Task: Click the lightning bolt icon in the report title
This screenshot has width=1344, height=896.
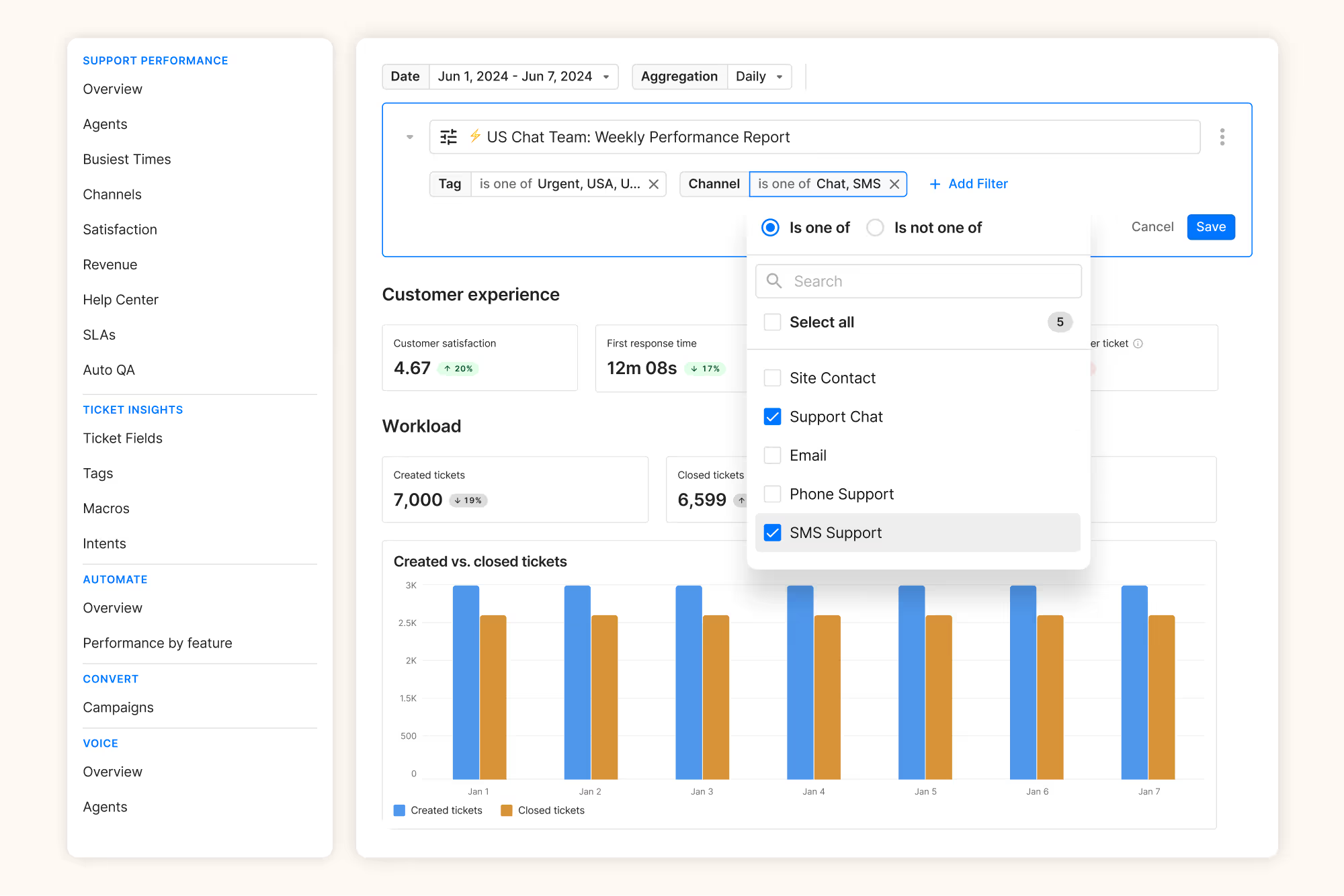Action: [475, 136]
